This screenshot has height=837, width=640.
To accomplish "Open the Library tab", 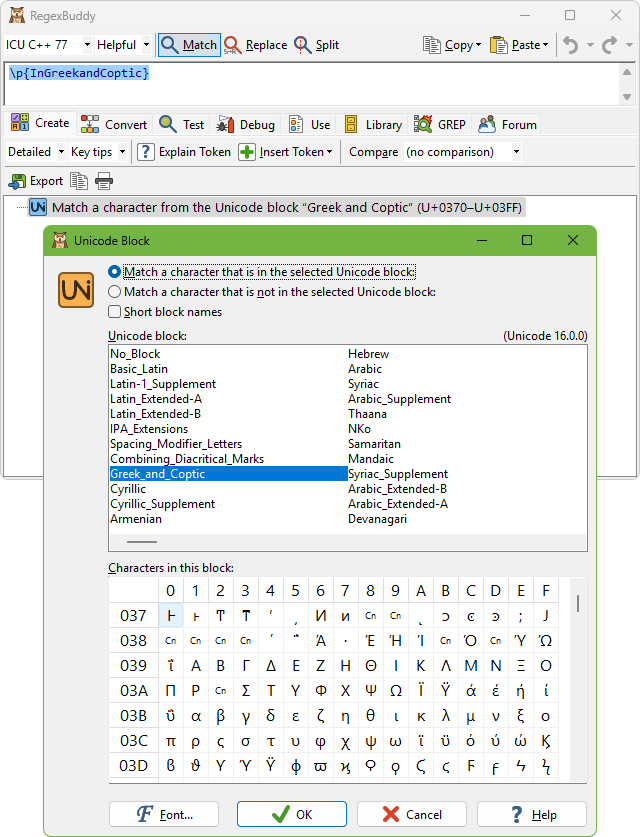I will (x=373, y=124).
